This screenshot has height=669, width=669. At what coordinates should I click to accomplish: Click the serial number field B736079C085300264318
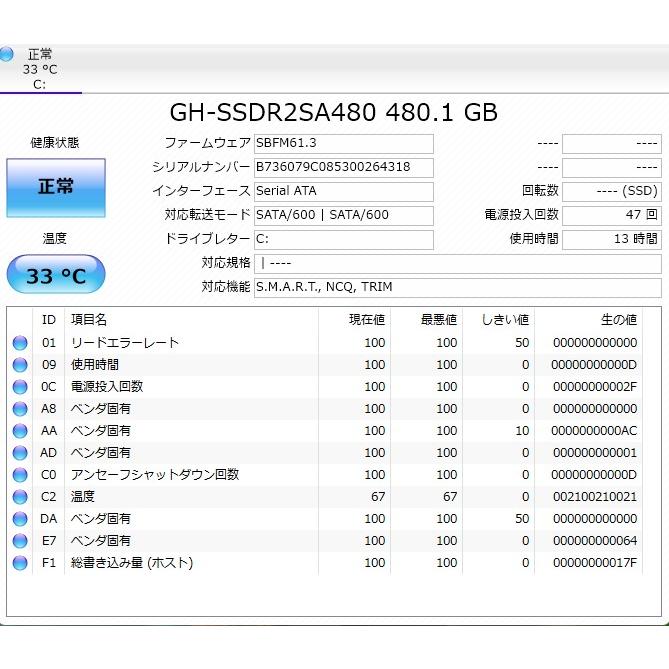click(x=343, y=168)
